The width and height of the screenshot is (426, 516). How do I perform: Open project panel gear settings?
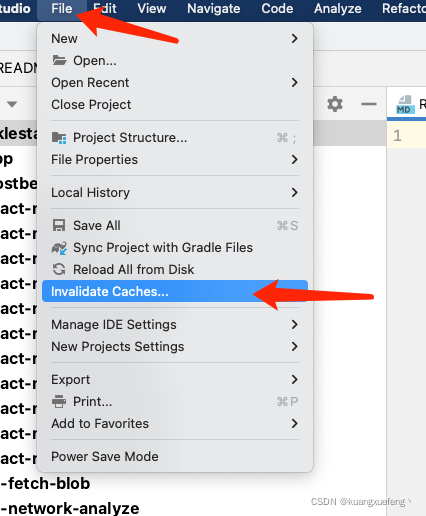335,104
